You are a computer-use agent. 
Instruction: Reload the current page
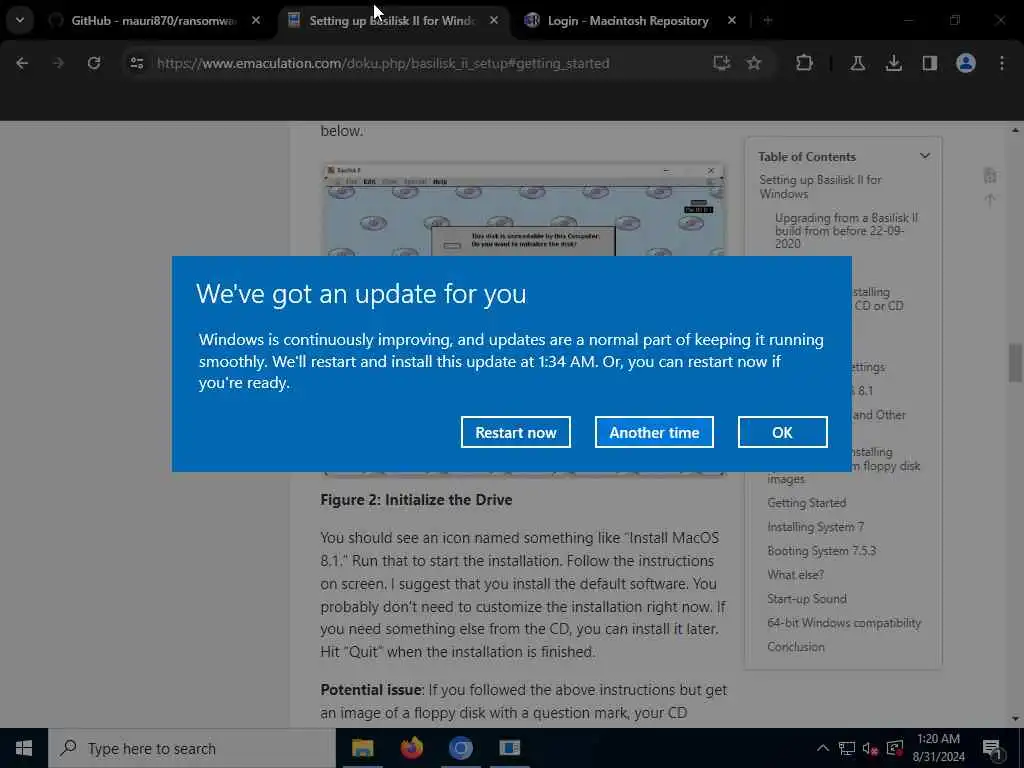tap(94, 63)
